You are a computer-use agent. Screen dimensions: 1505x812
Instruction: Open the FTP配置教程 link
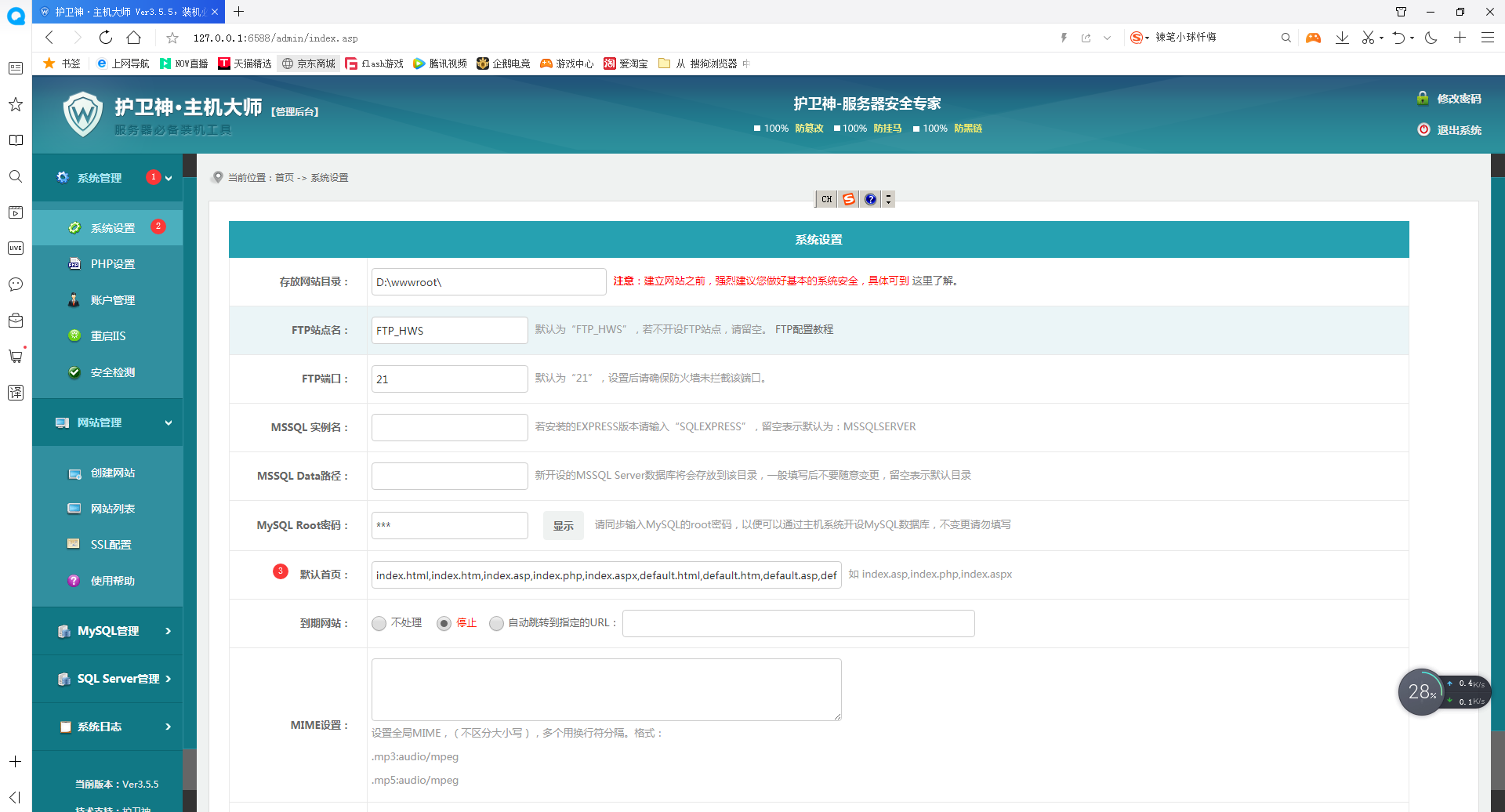point(803,329)
